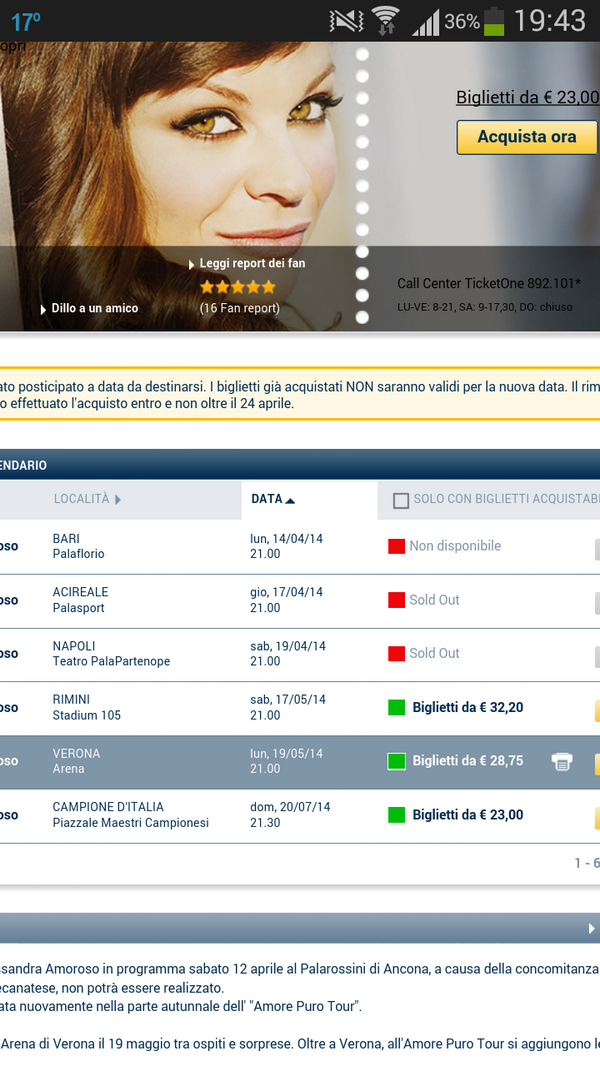Select Biglietti da € 23,00 for Campione d'Italia
The height and width of the screenshot is (1066, 600).
tap(468, 814)
